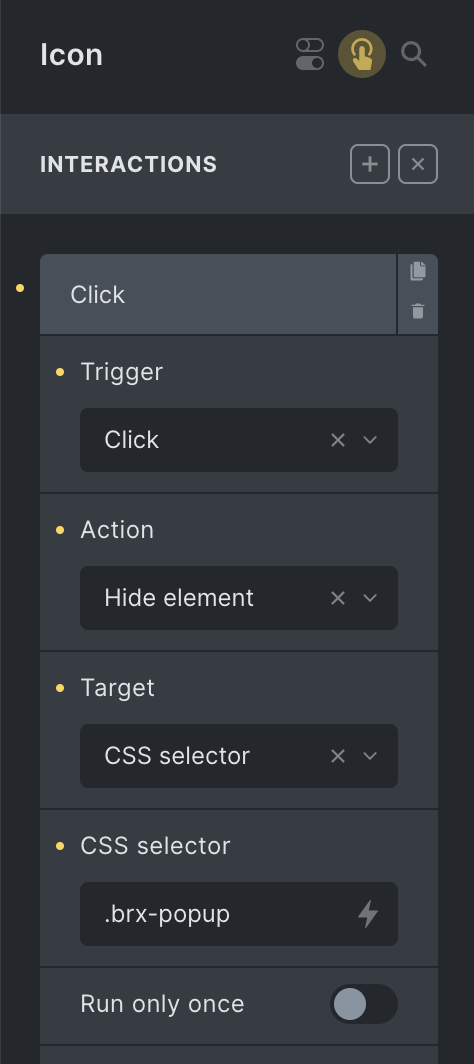The height and width of the screenshot is (1064, 474).
Task: Select the Click interaction header row
Action: pos(218,294)
